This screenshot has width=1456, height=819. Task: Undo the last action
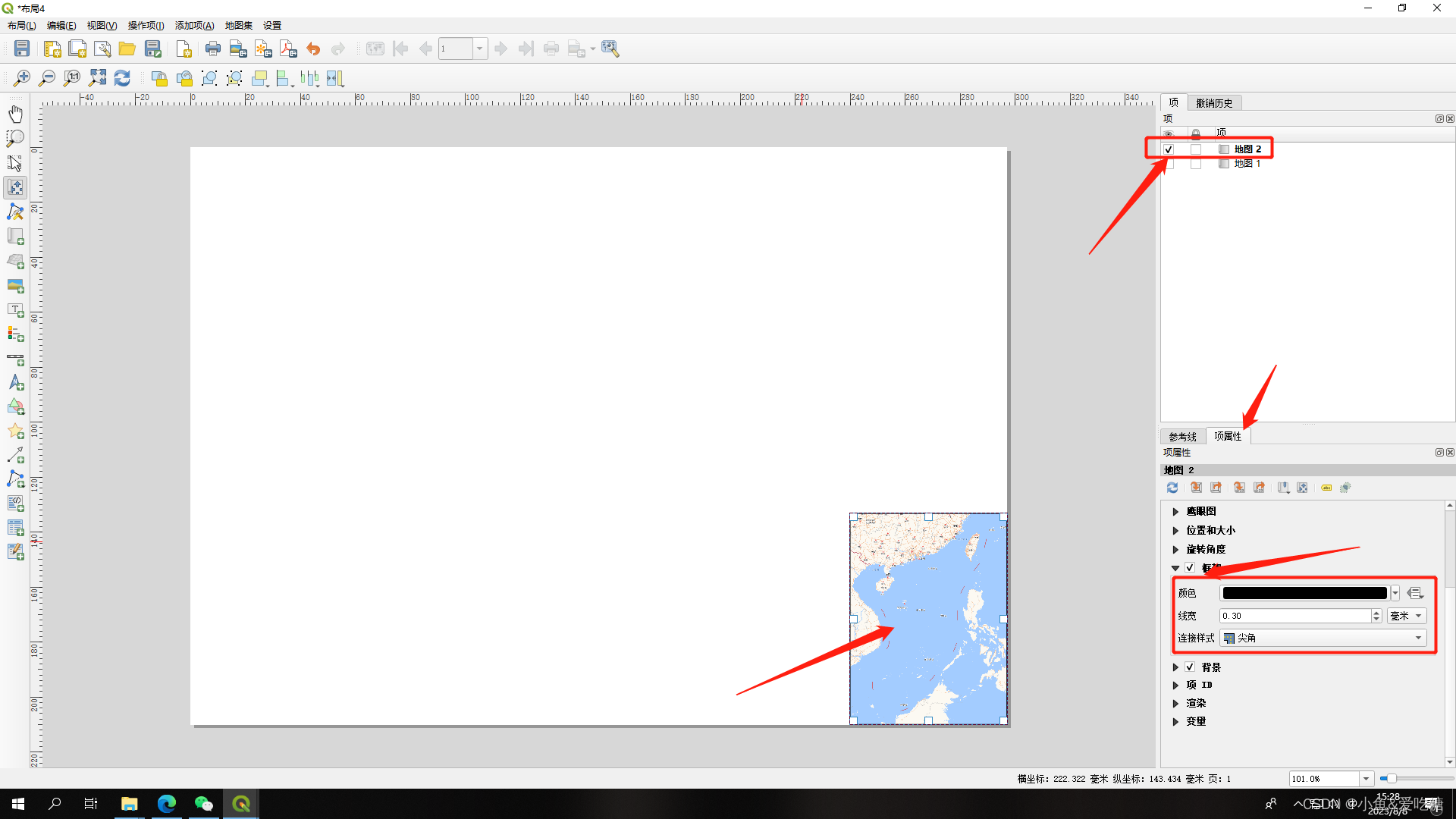(x=313, y=49)
